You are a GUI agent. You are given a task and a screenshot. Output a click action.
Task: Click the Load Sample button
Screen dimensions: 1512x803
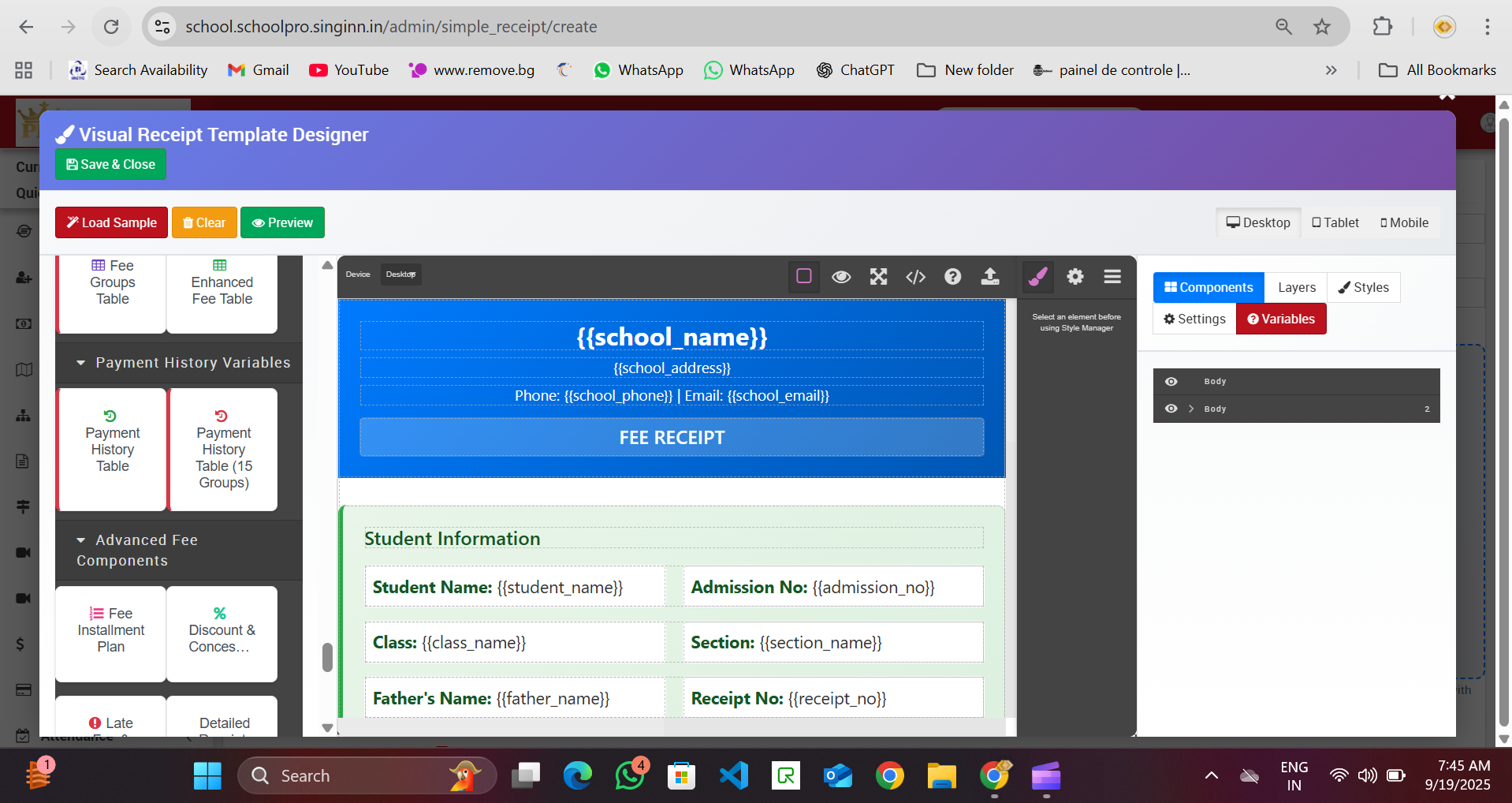click(111, 222)
